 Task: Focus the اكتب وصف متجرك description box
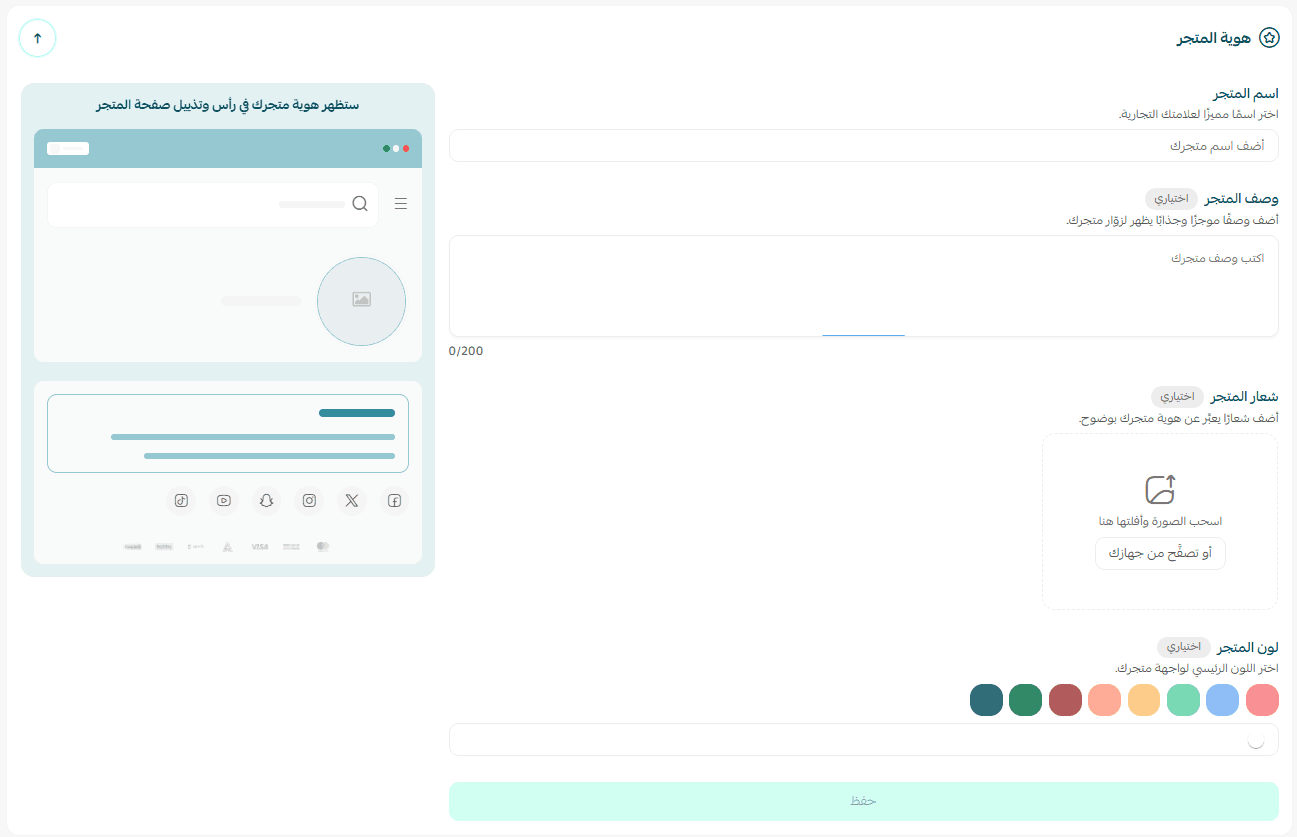pyautogui.click(x=864, y=286)
